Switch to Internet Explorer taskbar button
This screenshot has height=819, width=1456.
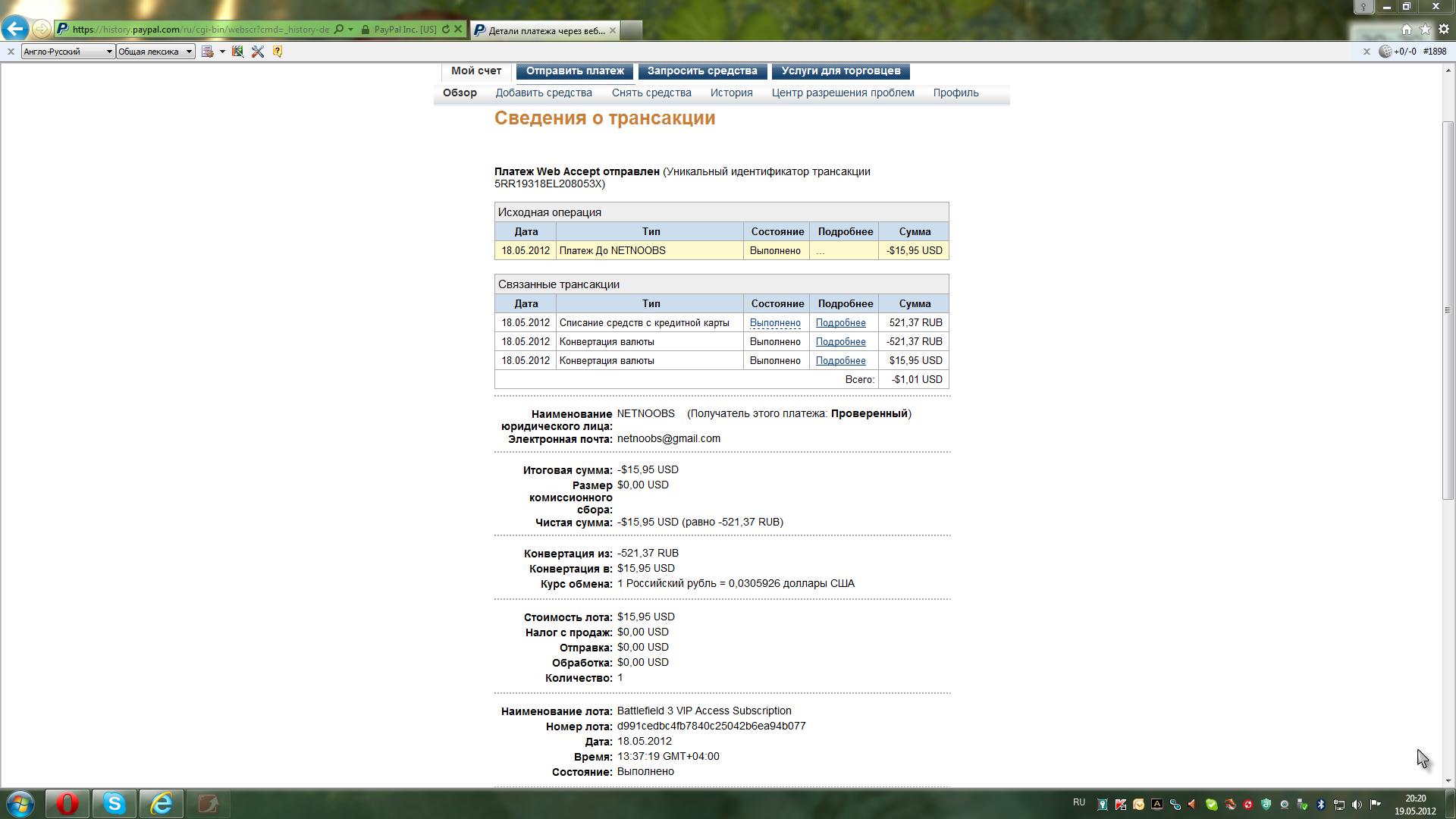pos(162,803)
